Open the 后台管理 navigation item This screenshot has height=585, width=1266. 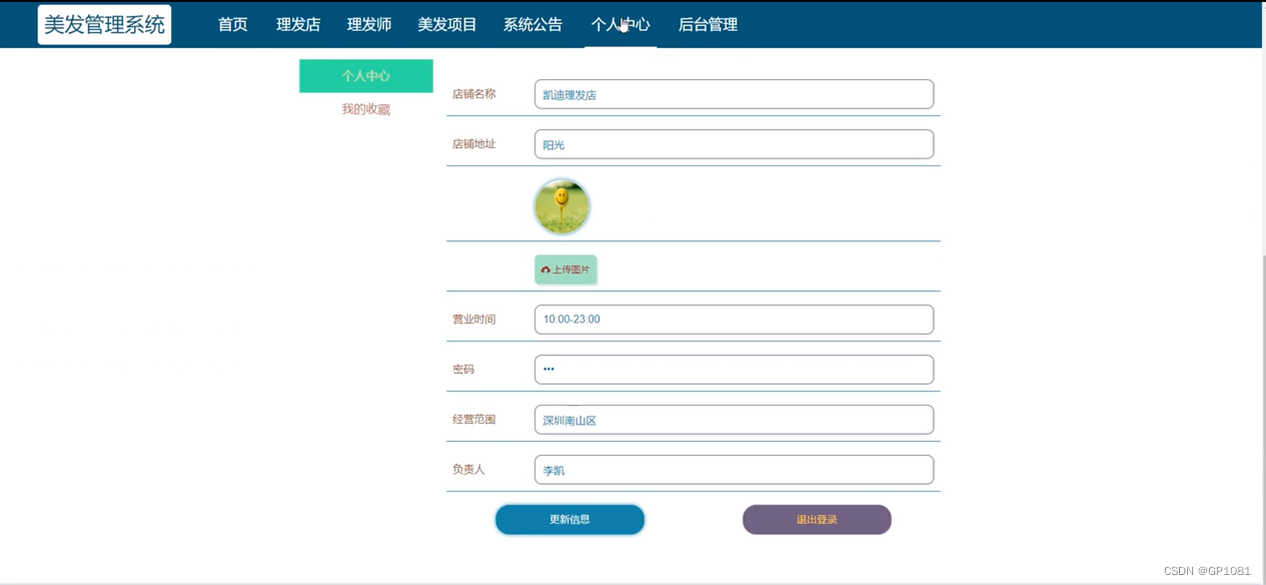[x=708, y=24]
